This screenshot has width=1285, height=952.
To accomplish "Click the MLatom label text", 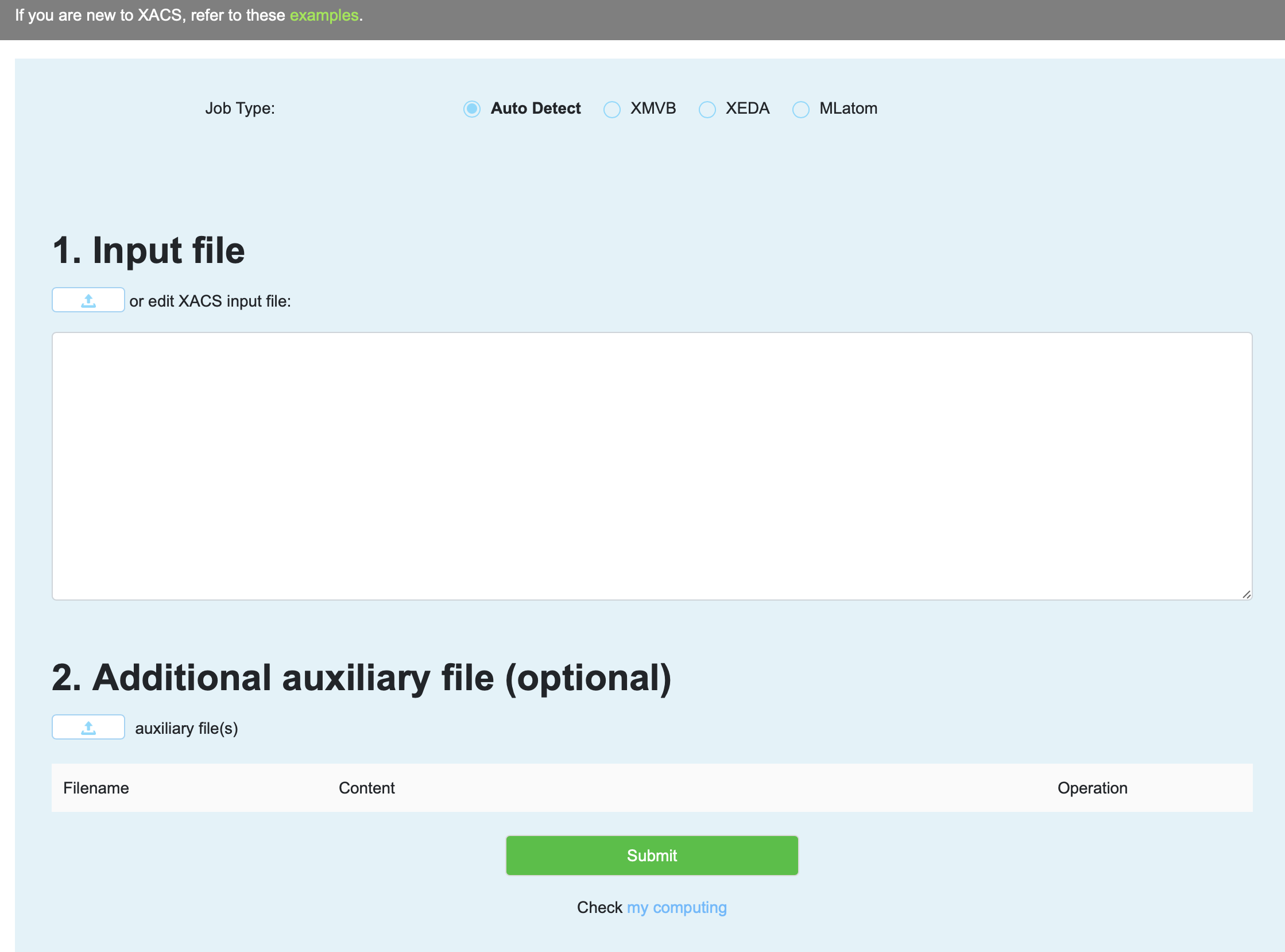I will tap(848, 109).
